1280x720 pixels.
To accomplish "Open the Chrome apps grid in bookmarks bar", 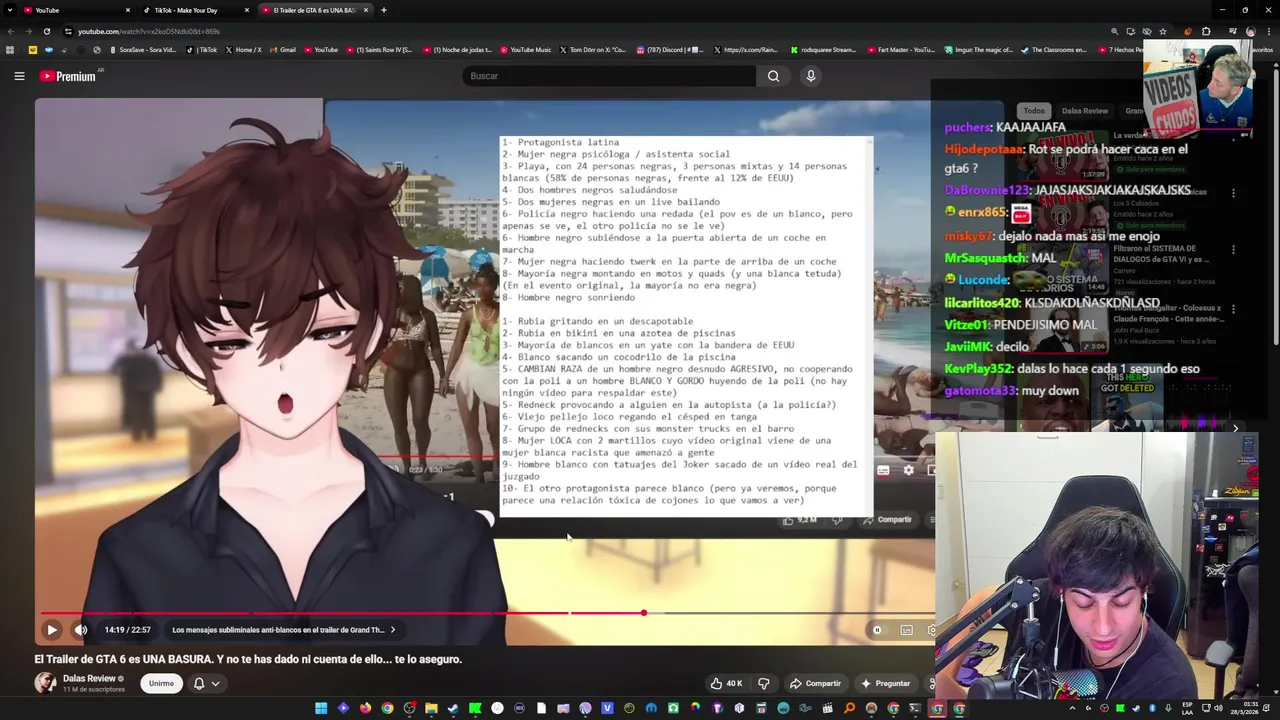I will click(10, 49).
